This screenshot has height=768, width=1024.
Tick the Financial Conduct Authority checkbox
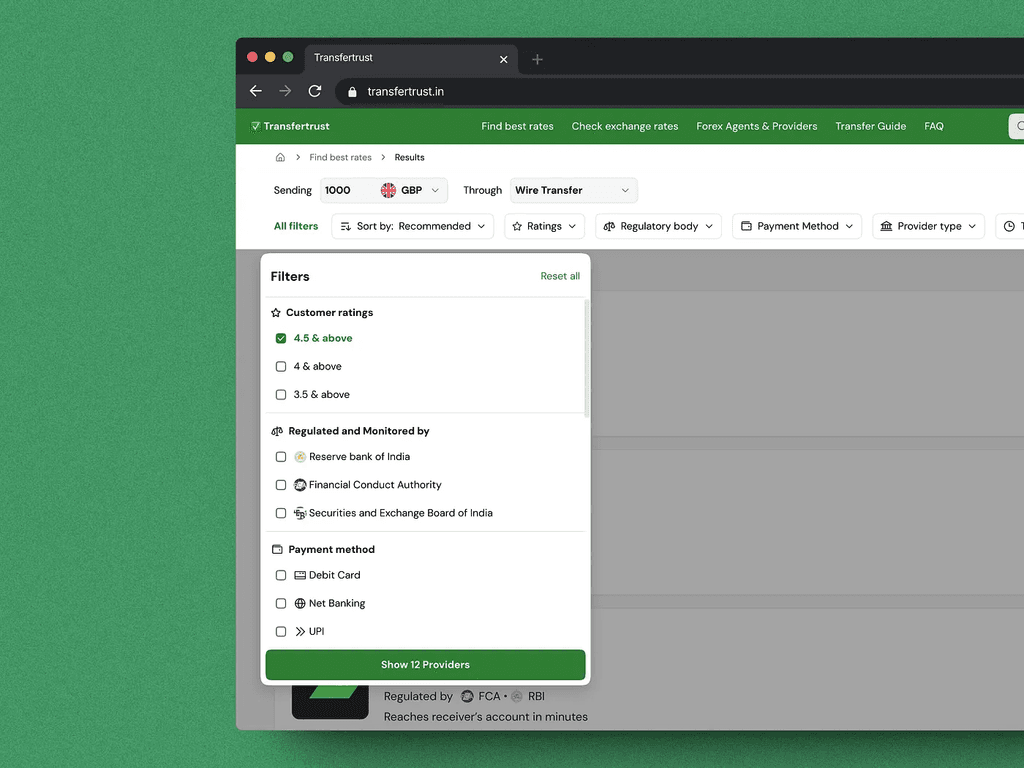click(x=281, y=485)
